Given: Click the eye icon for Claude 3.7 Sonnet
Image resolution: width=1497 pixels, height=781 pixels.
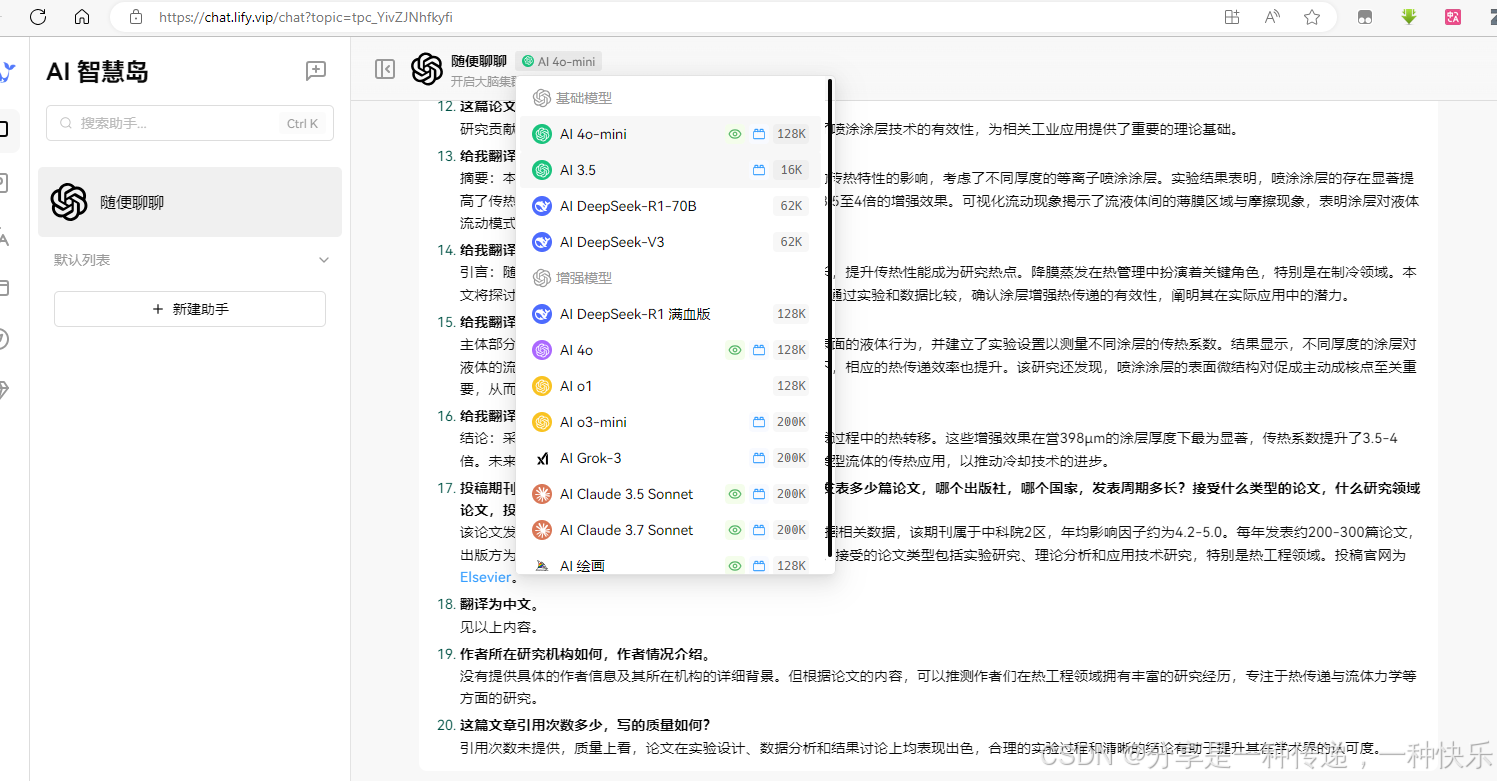Looking at the screenshot, I should [x=735, y=530].
